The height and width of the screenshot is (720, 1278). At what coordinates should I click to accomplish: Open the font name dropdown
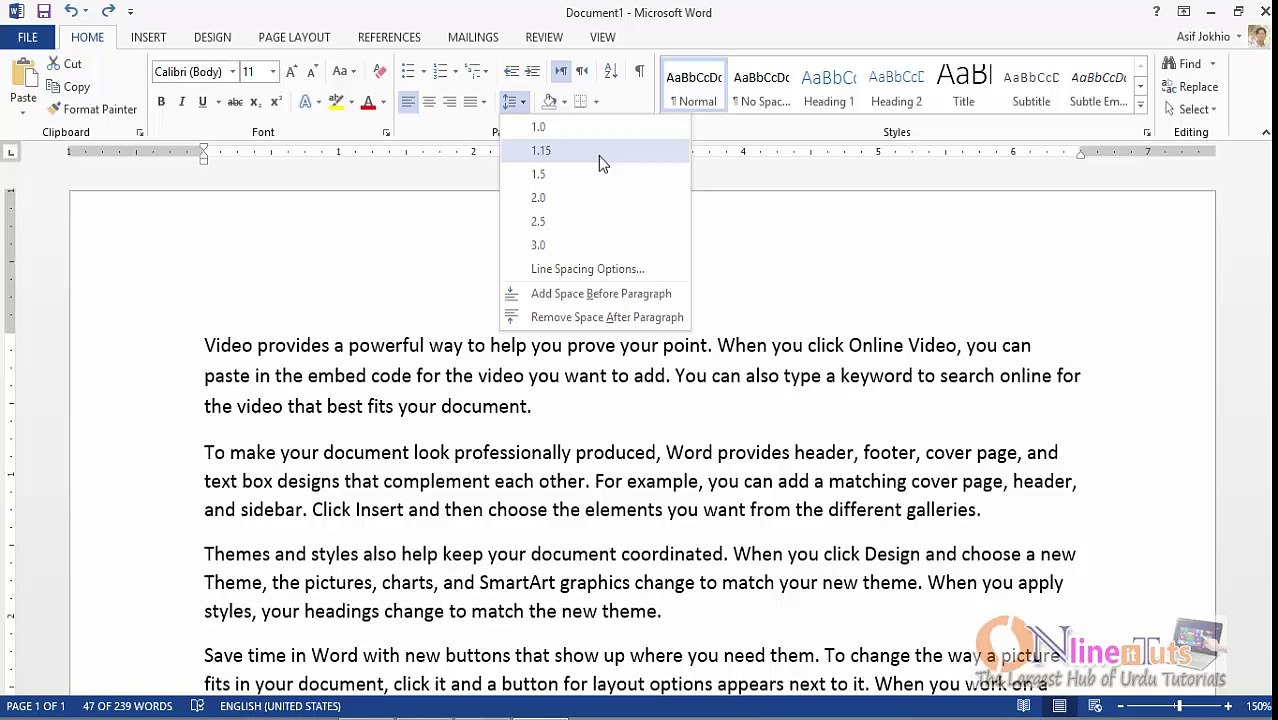(232, 72)
